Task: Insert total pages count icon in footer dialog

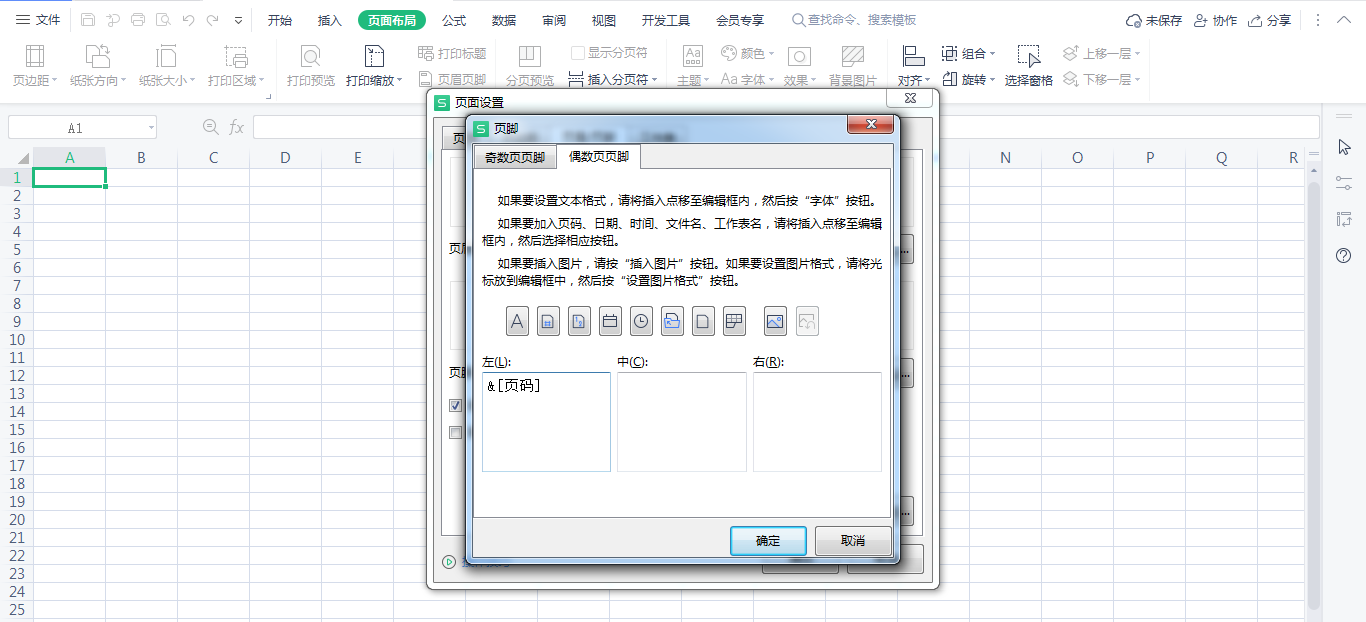Action: tap(579, 321)
